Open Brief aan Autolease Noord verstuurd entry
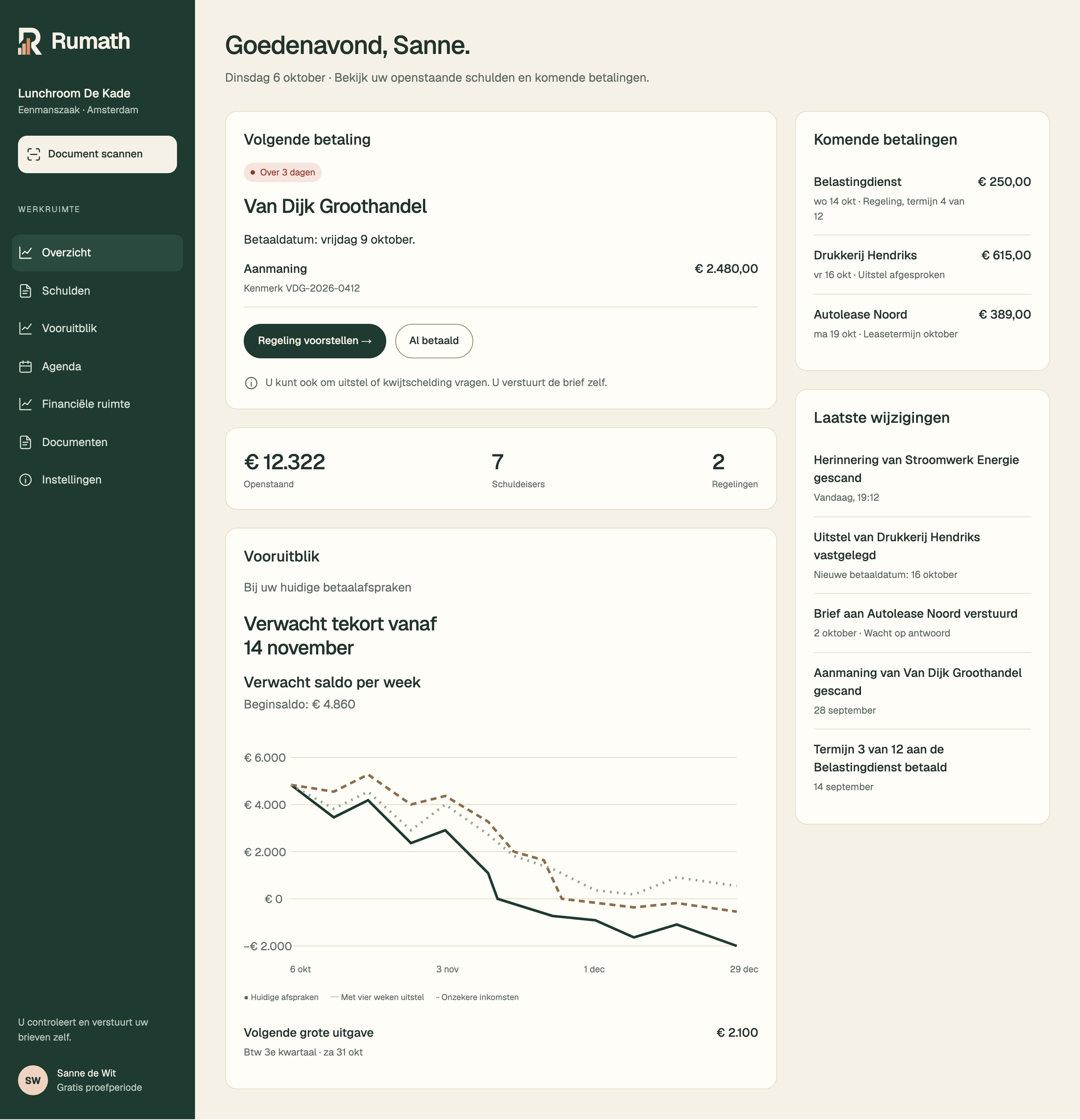Image resolution: width=1080 pixels, height=1120 pixels. (922, 623)
